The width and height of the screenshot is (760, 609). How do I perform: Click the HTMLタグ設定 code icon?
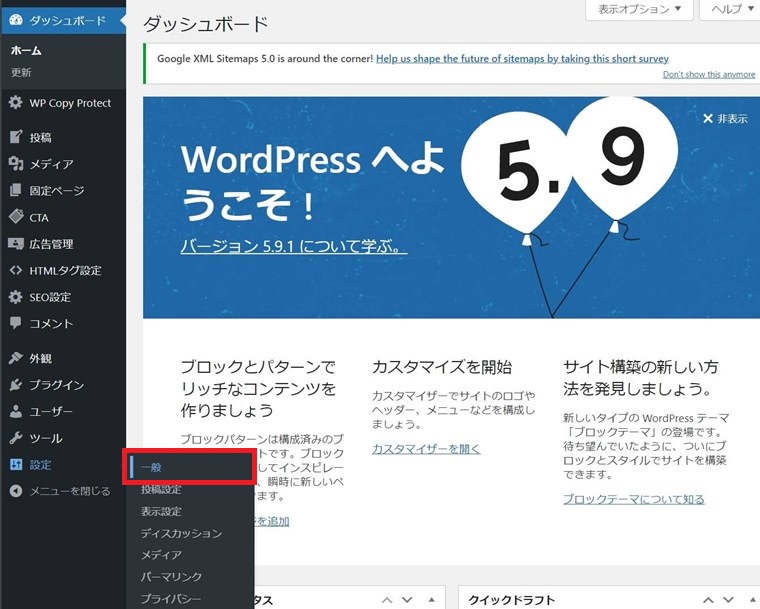tap(16, 270)
